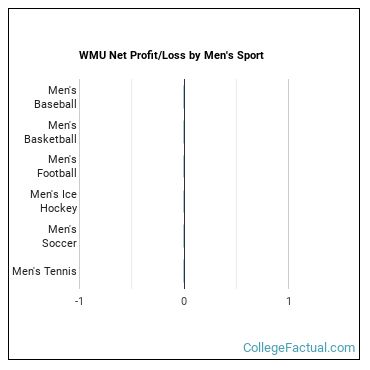Screen dimensions: 370x370
Task: Click the 1 tick label on x-axis
Action: (x=289, y=301)
